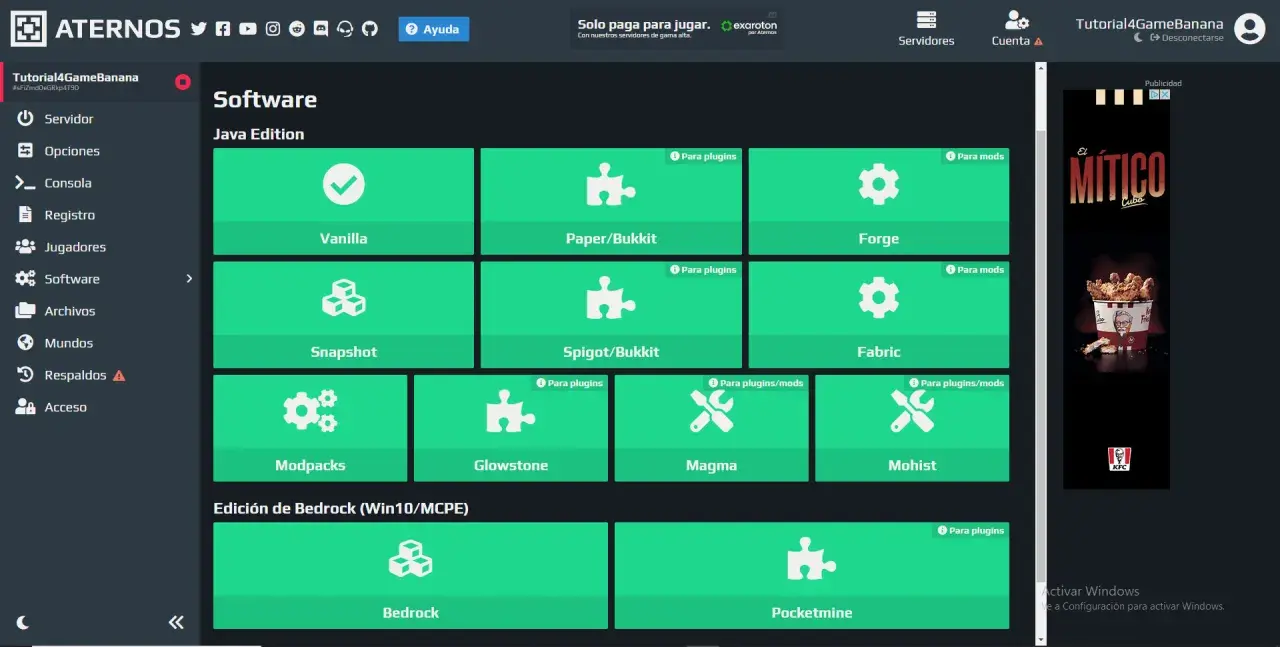Click the Vanilla checkmark icon
The image size is (1280, 647).
344,184
